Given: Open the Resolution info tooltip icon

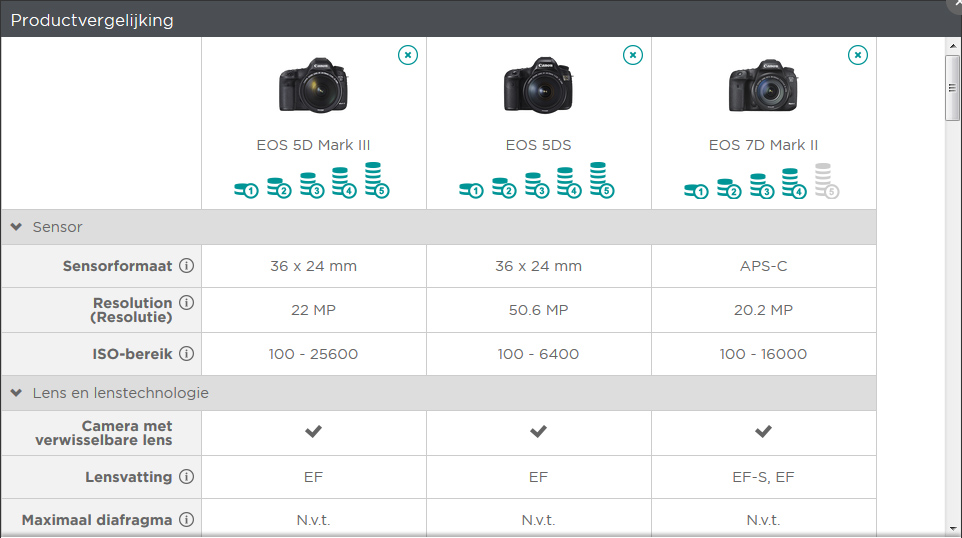Looking at the screenshot, I should click(186, 303).
